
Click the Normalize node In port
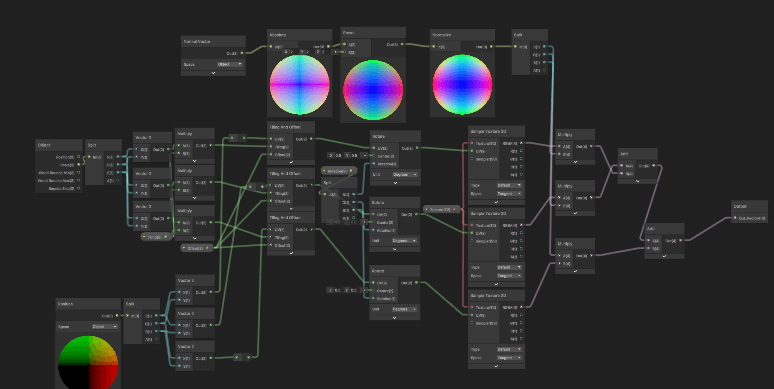[434, 47]
